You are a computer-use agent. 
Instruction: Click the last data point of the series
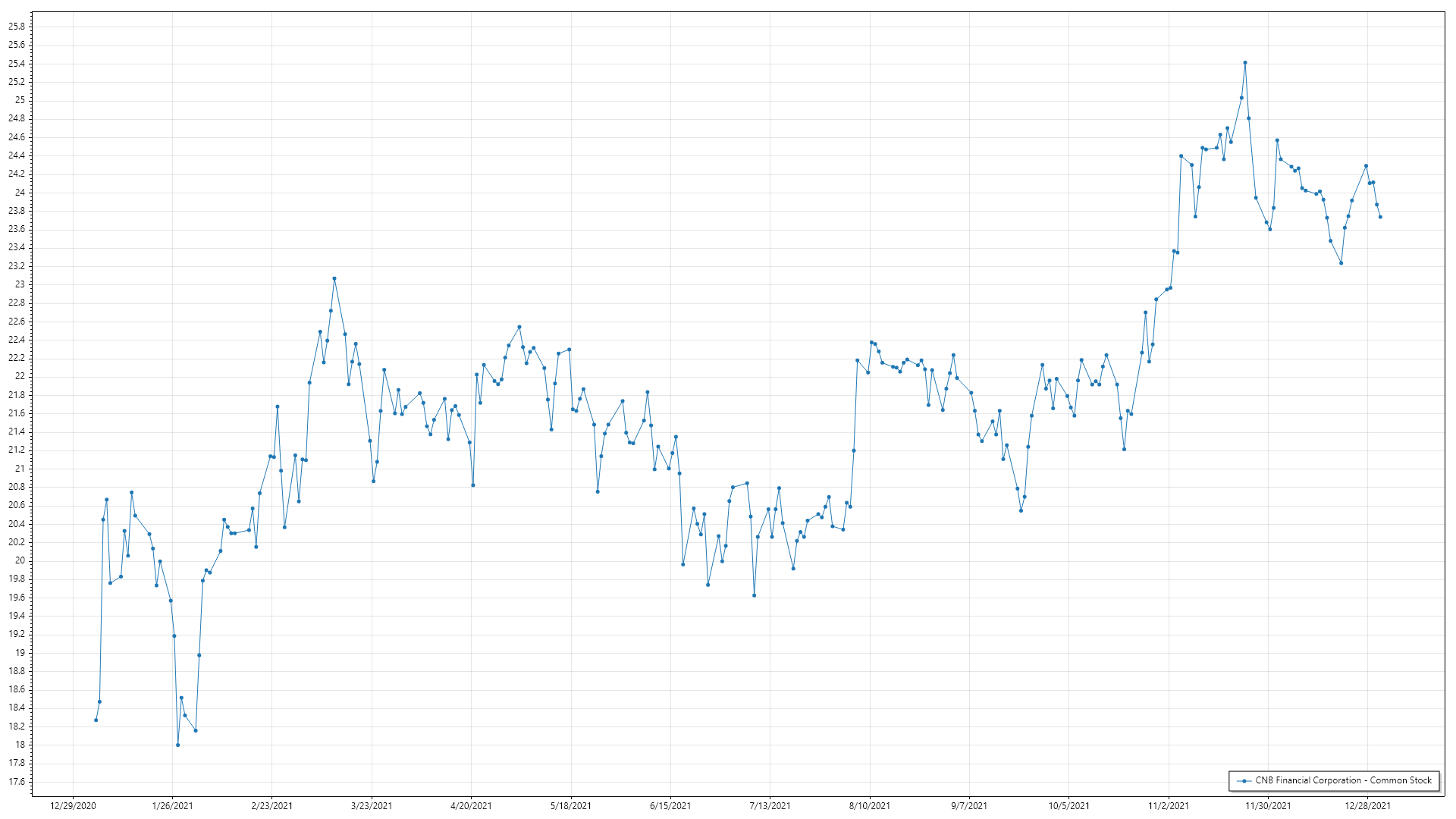(x=1380, y=217)
